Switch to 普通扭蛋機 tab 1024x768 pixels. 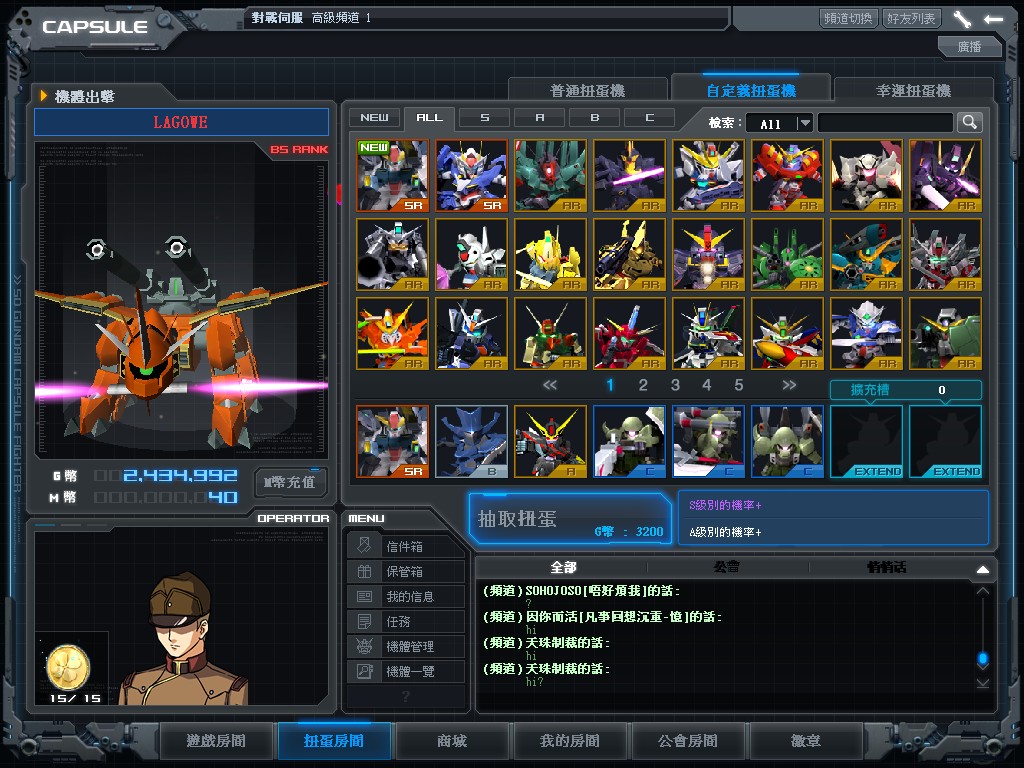click(588, 91)
